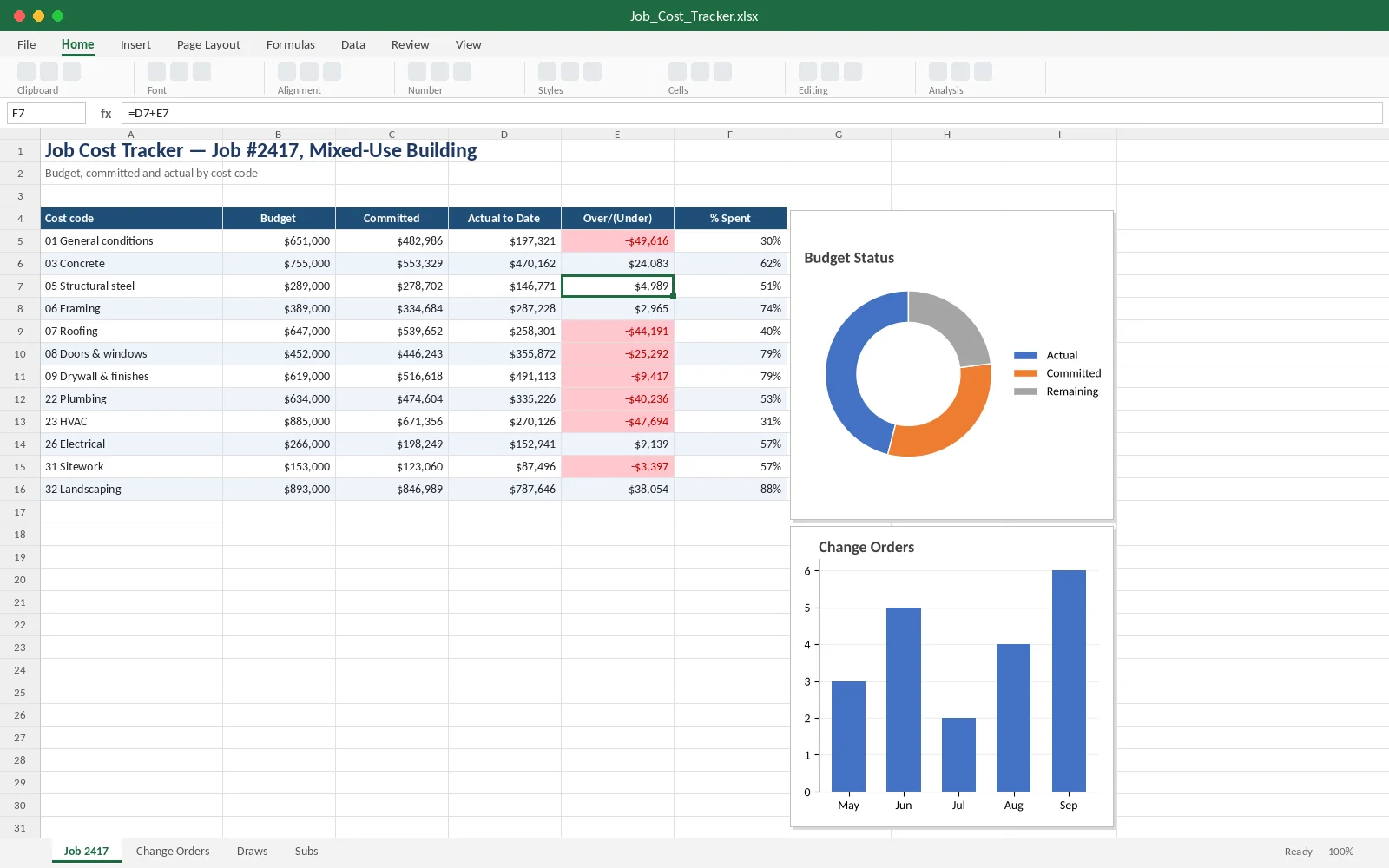Click the Committed legend entry in Budget Status

tap(1057, 373)
